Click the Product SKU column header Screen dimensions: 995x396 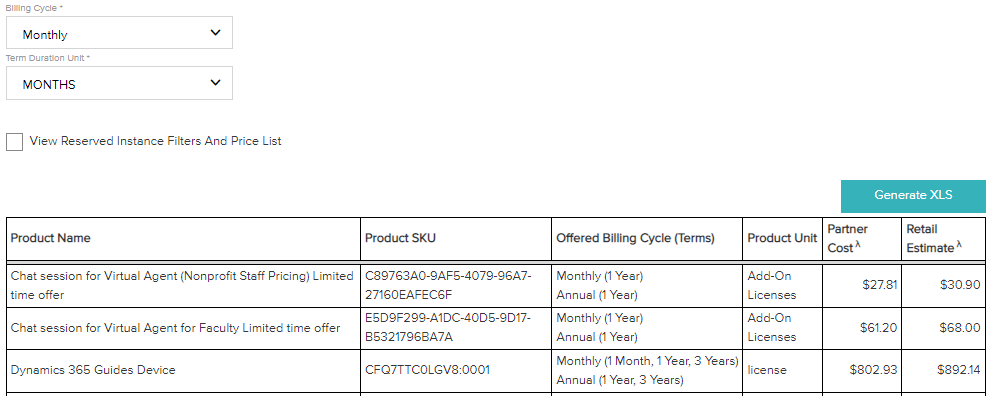point(400,239)
